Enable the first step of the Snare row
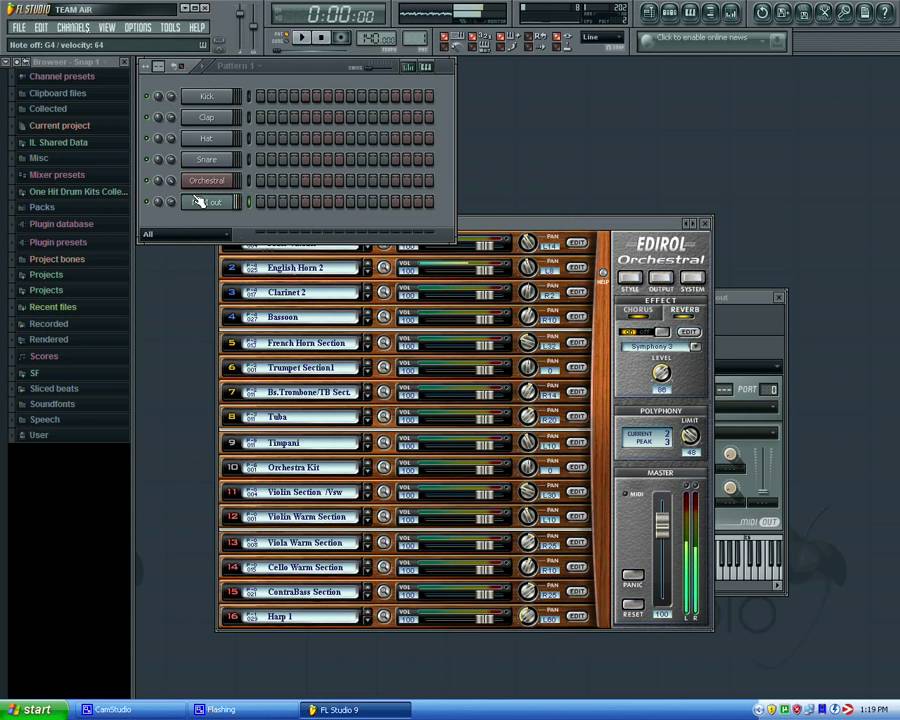Screen dimensions: 900x720 click(261, 160)
